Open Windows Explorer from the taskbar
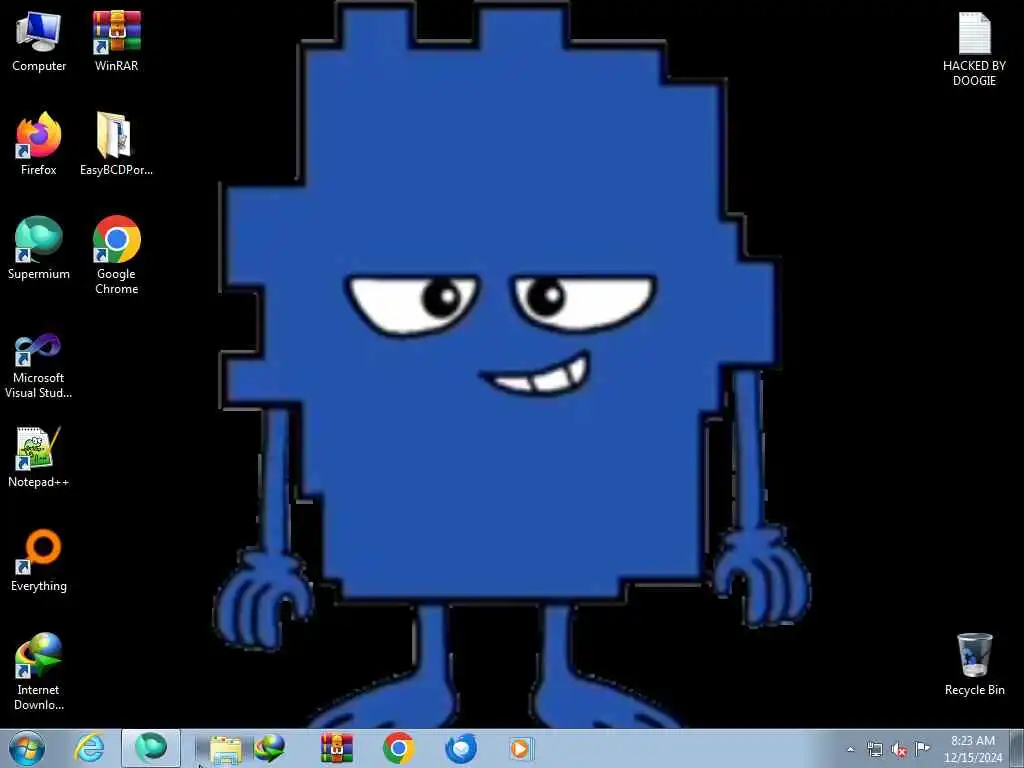The height and width of the screenshot is (768, 1024). [x=225, y=749]
